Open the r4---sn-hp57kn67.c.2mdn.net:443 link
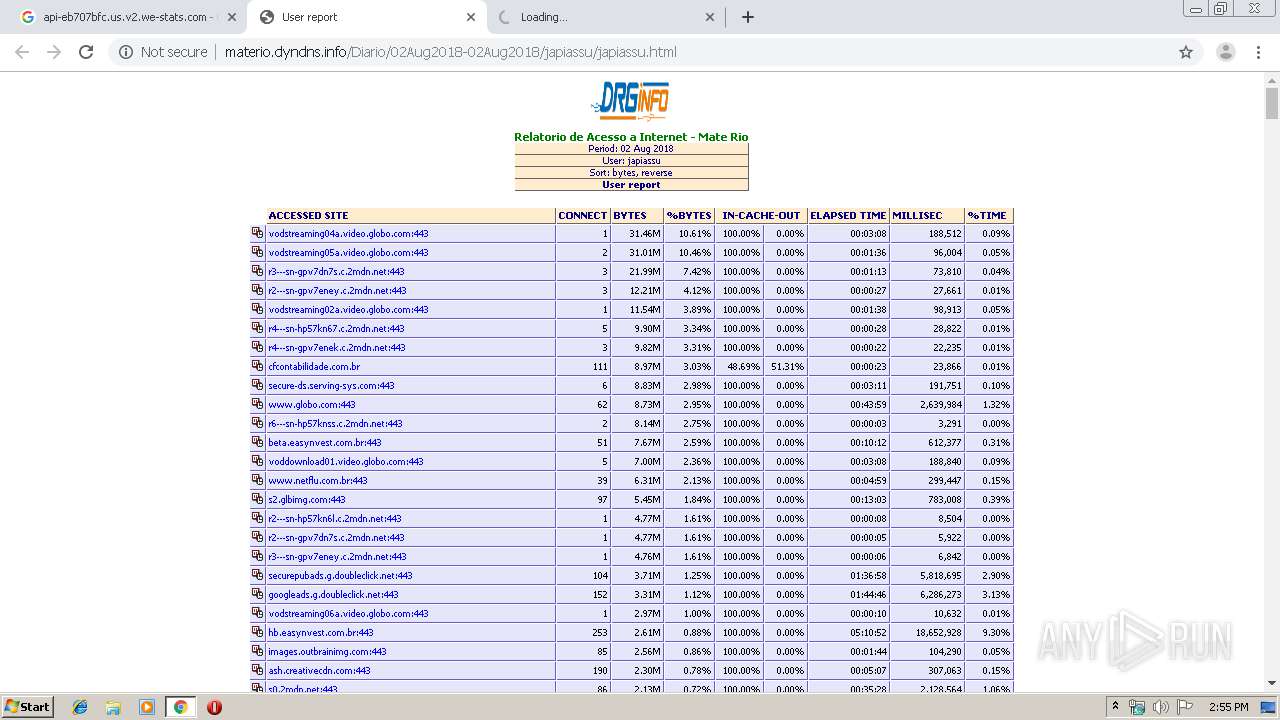Viewport: 1280px width, 720px height. [x=336, y=328]
